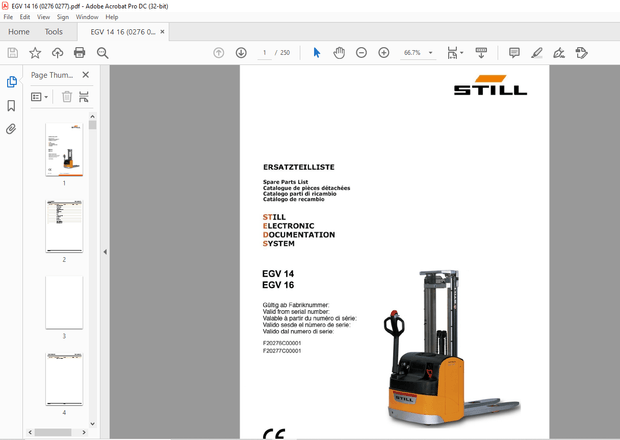This screenshot has width=620, height=440.
Task: Click the scrolling mode keyboard icon
Action: click(481, 53)
